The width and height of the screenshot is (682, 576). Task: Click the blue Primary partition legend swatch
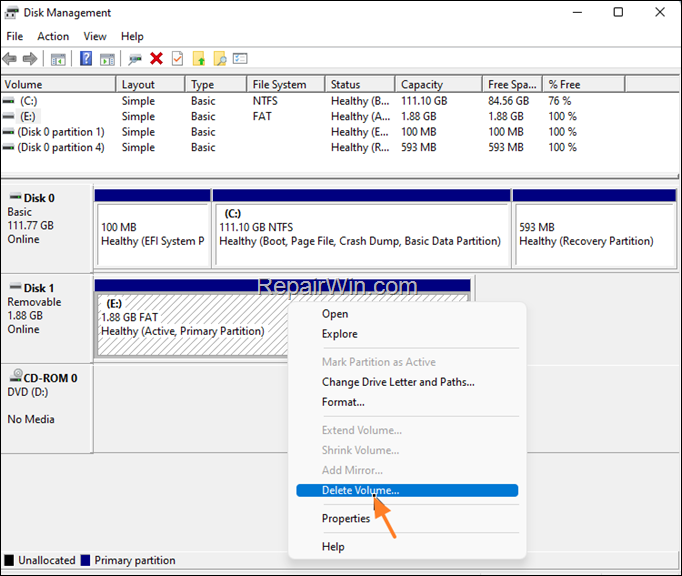[85, 560]
